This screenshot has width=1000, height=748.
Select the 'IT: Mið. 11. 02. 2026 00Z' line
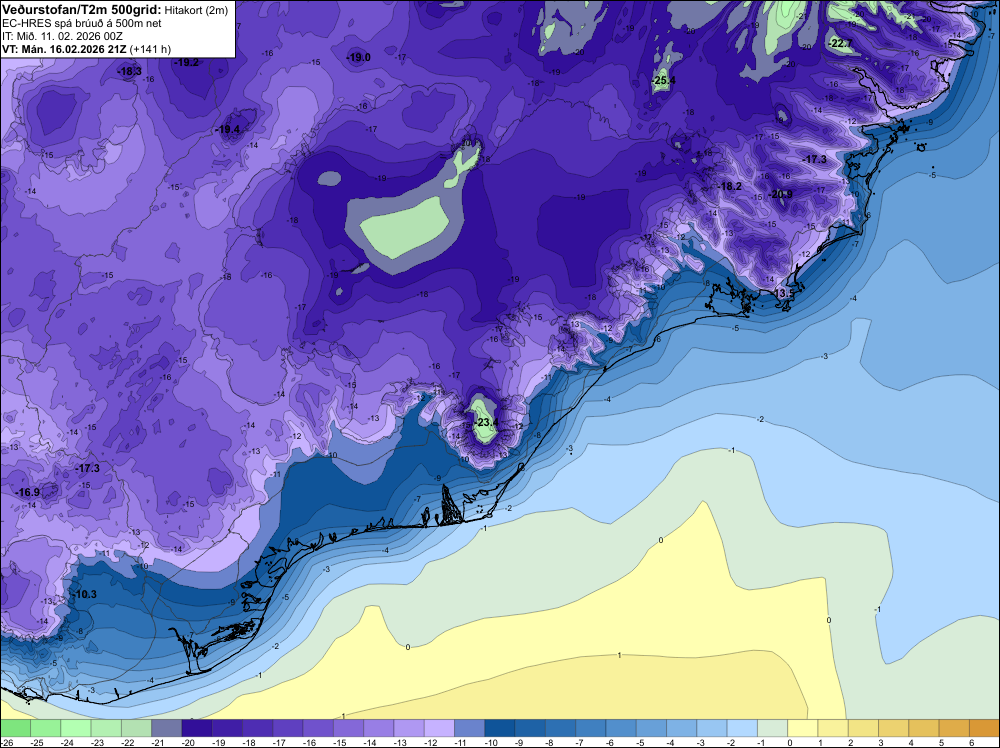pos(62,36)
